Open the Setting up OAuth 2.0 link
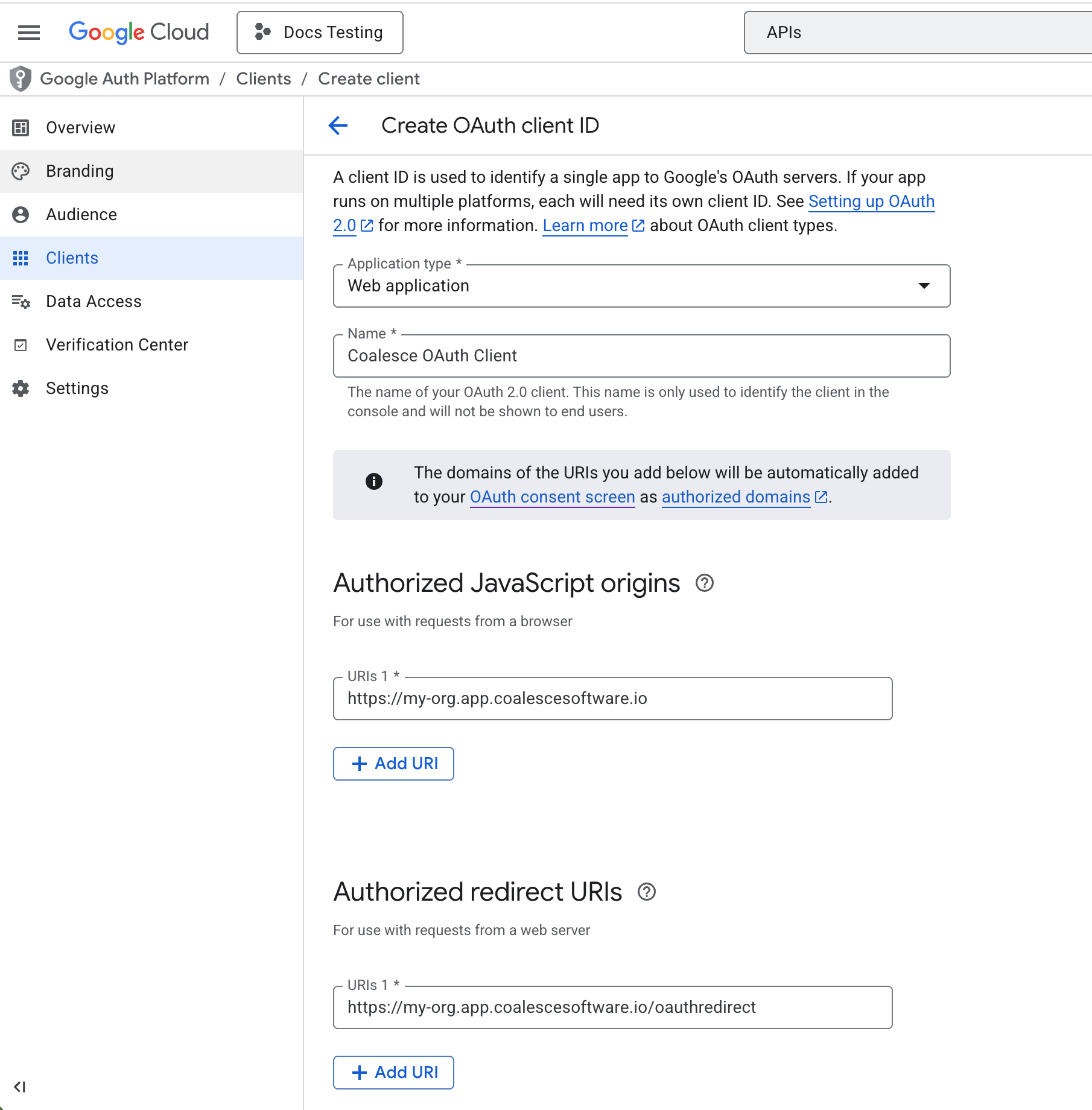Viewport: 1092px width, 1110px height. coord(871,201)
